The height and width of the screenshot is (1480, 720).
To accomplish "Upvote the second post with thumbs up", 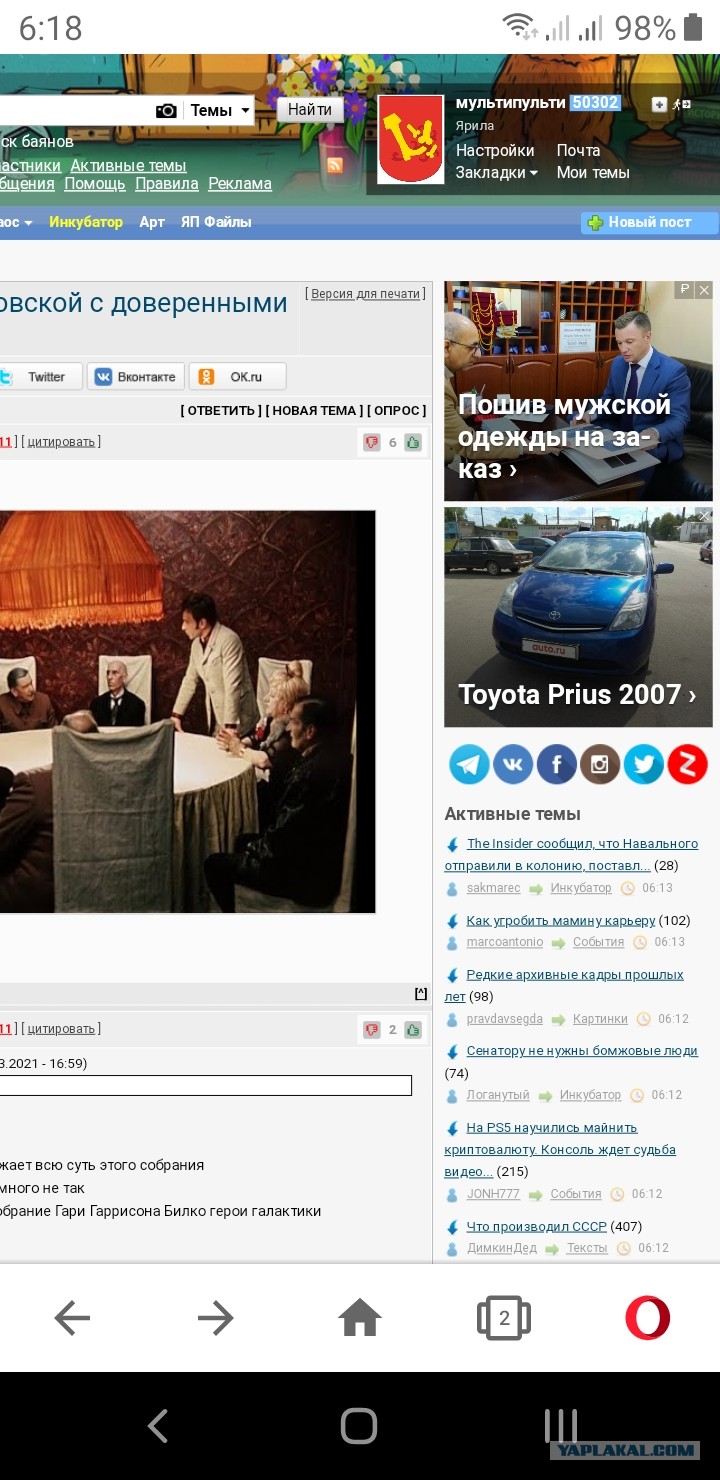I will click(x=413, y=1029).
